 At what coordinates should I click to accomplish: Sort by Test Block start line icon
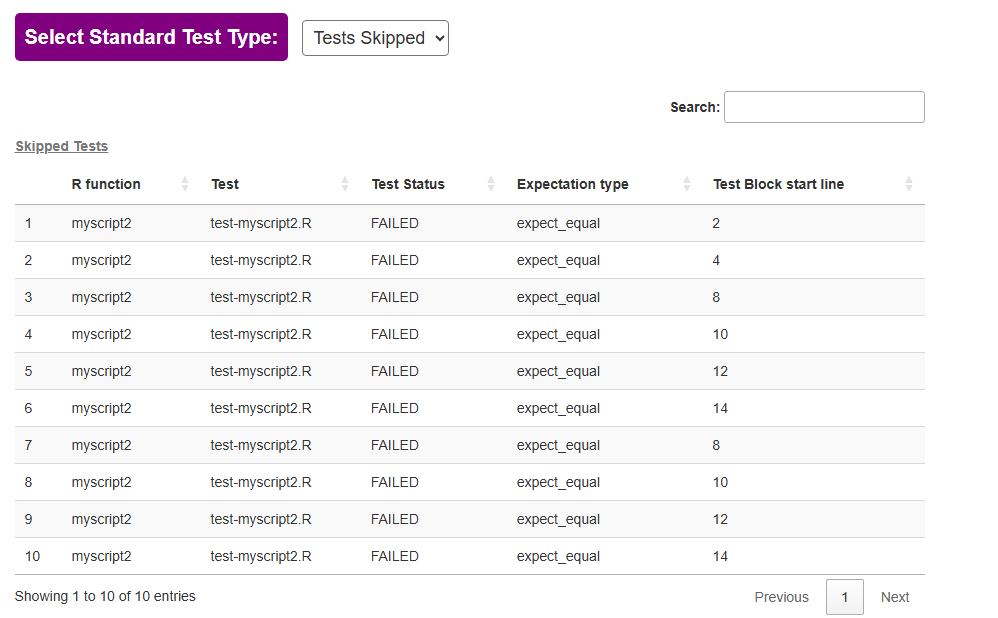pyautogui.click(x=909, y=184)
